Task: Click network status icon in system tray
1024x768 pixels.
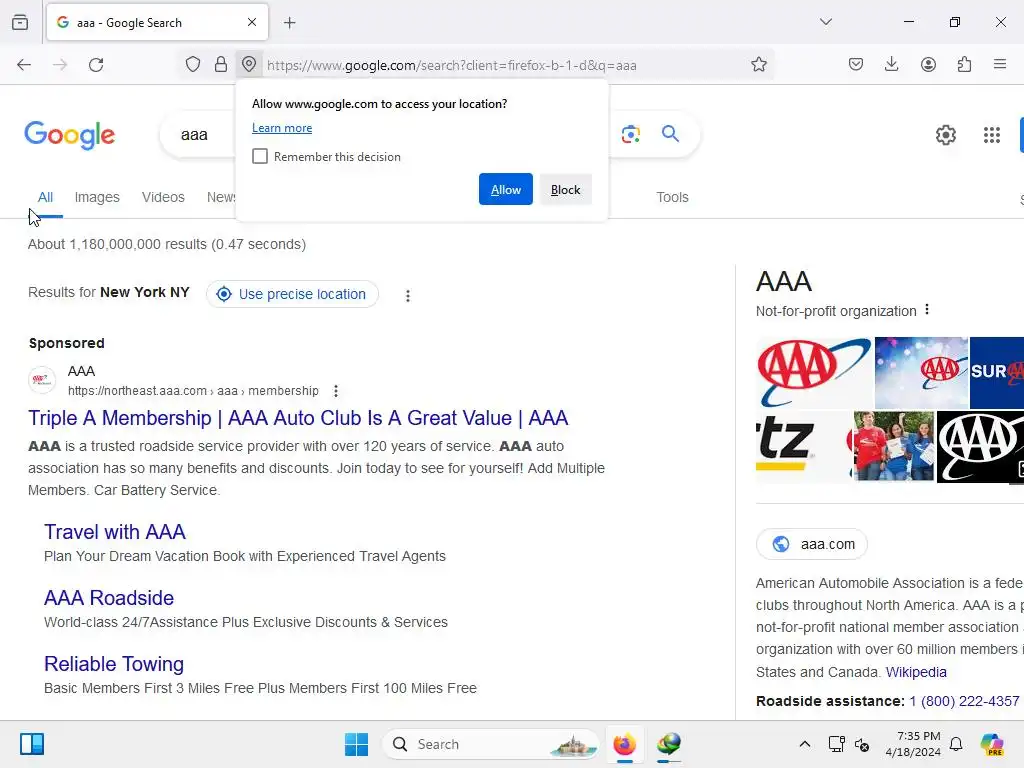Action: 837,744
